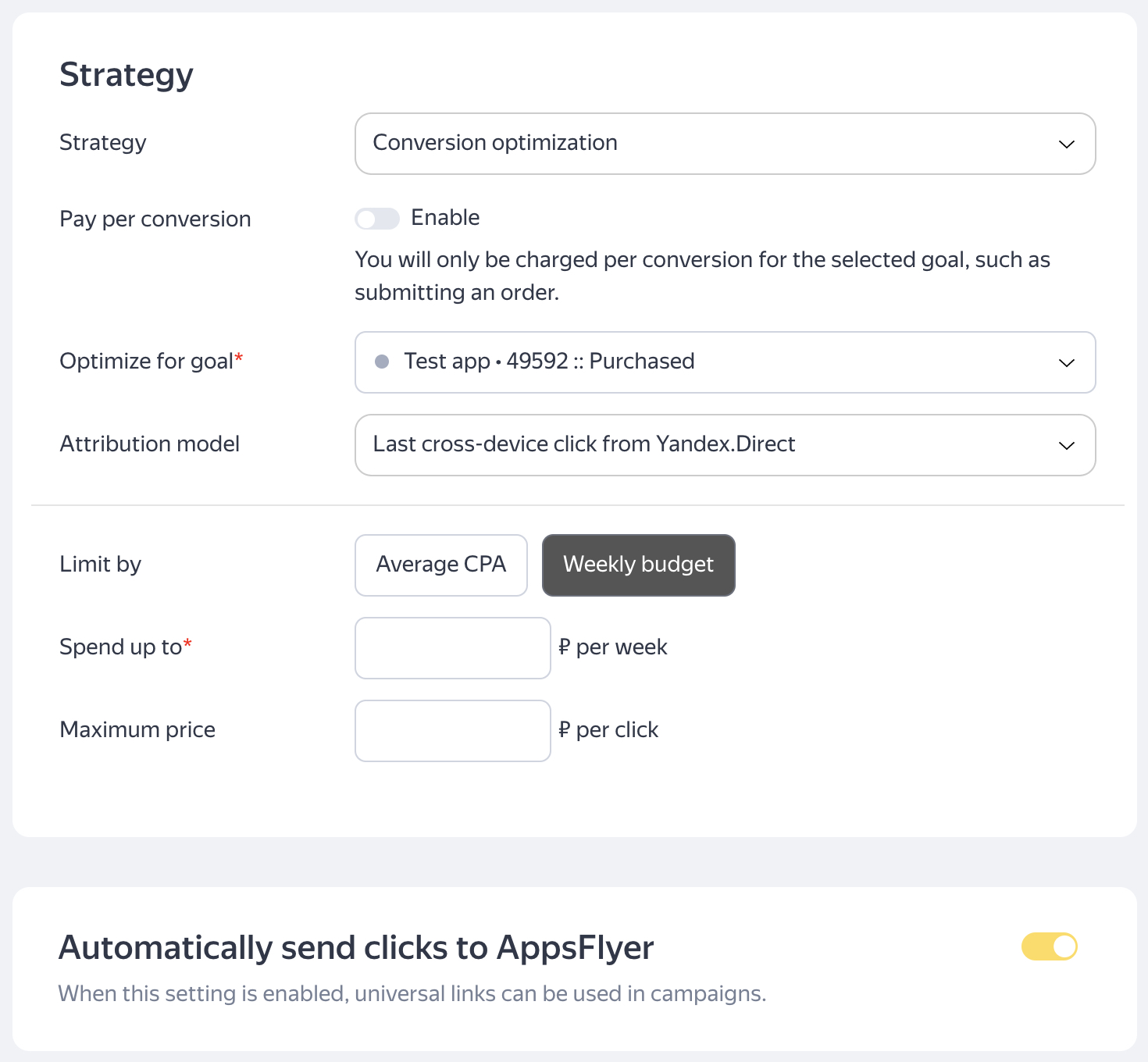Screen dimensions: 1148x1062
Task: Open the Test app Purchased goal dropdown
Action: tap(726, 362)
